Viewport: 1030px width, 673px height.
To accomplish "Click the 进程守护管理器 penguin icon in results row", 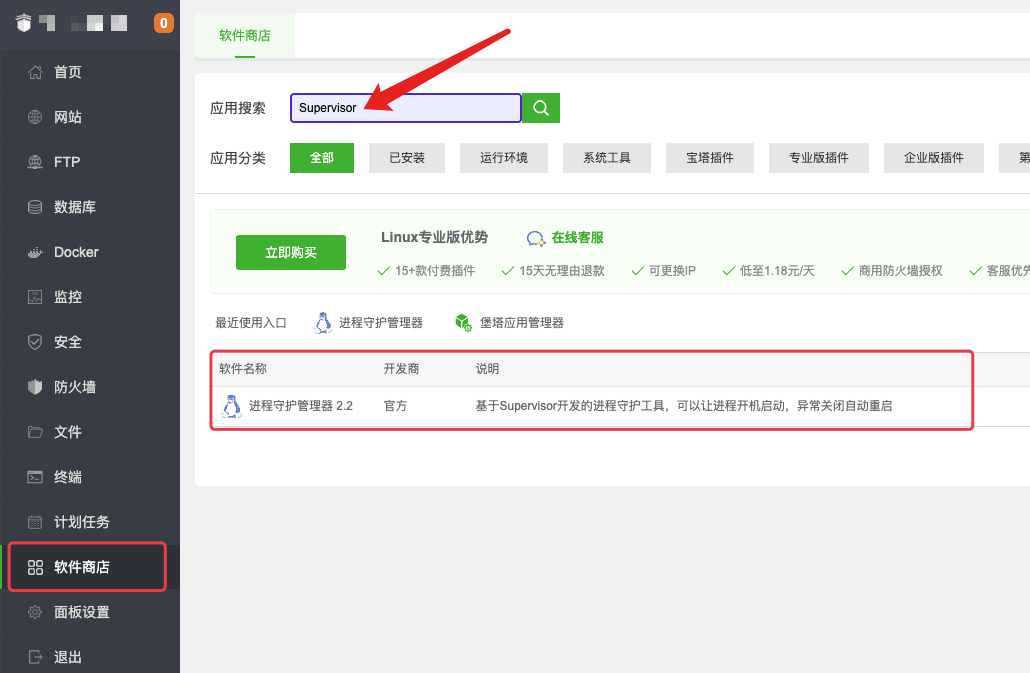I will (x=232, y=406).
